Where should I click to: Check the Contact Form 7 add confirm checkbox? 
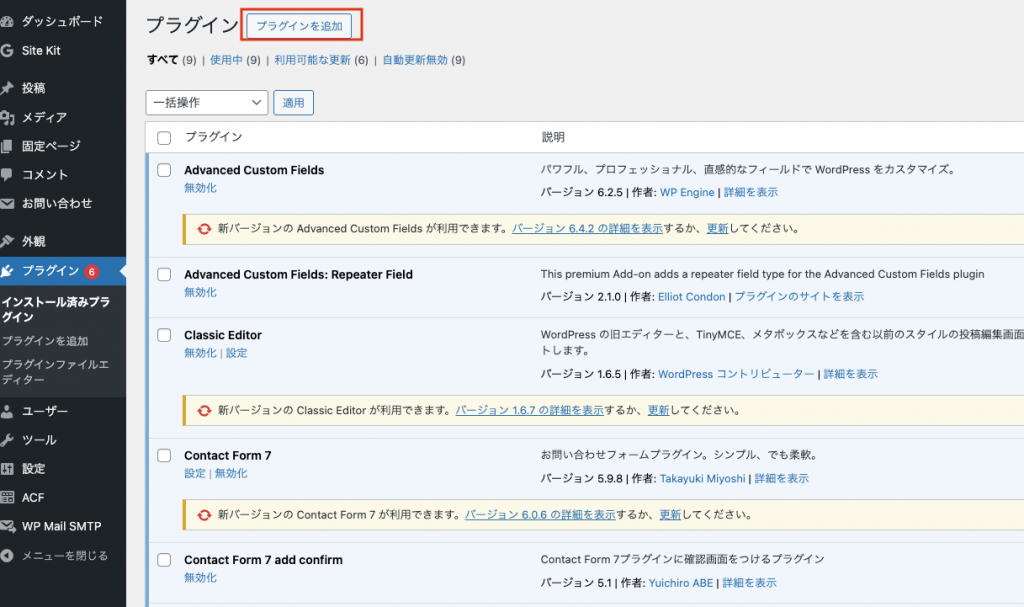pyautogui.click(x=164, y=560)
